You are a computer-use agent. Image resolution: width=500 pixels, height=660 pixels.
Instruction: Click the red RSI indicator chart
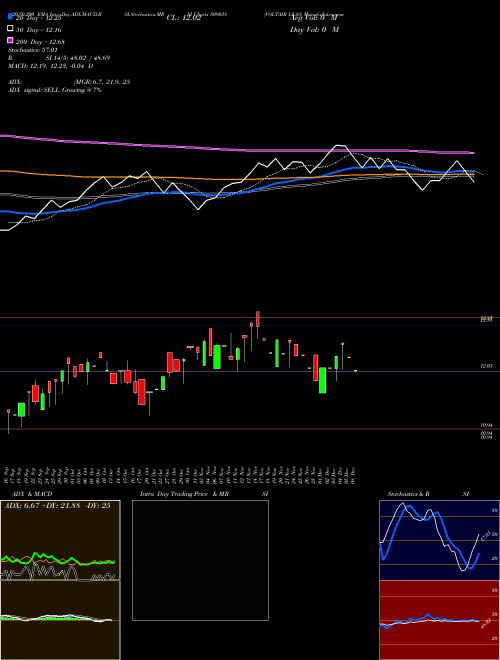tap(439, 620)
